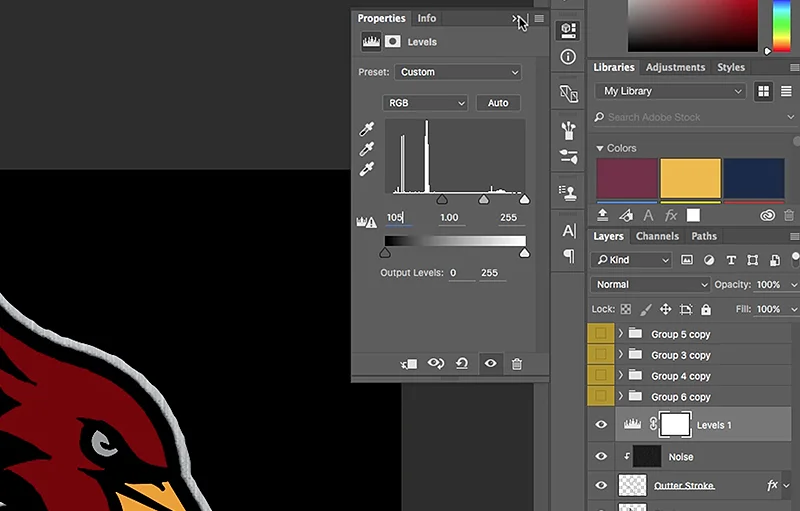Screen dimensions: 800x511
Task: Click the Creative Cloud sync icon in Libraries
Action: tap(767, 216)
